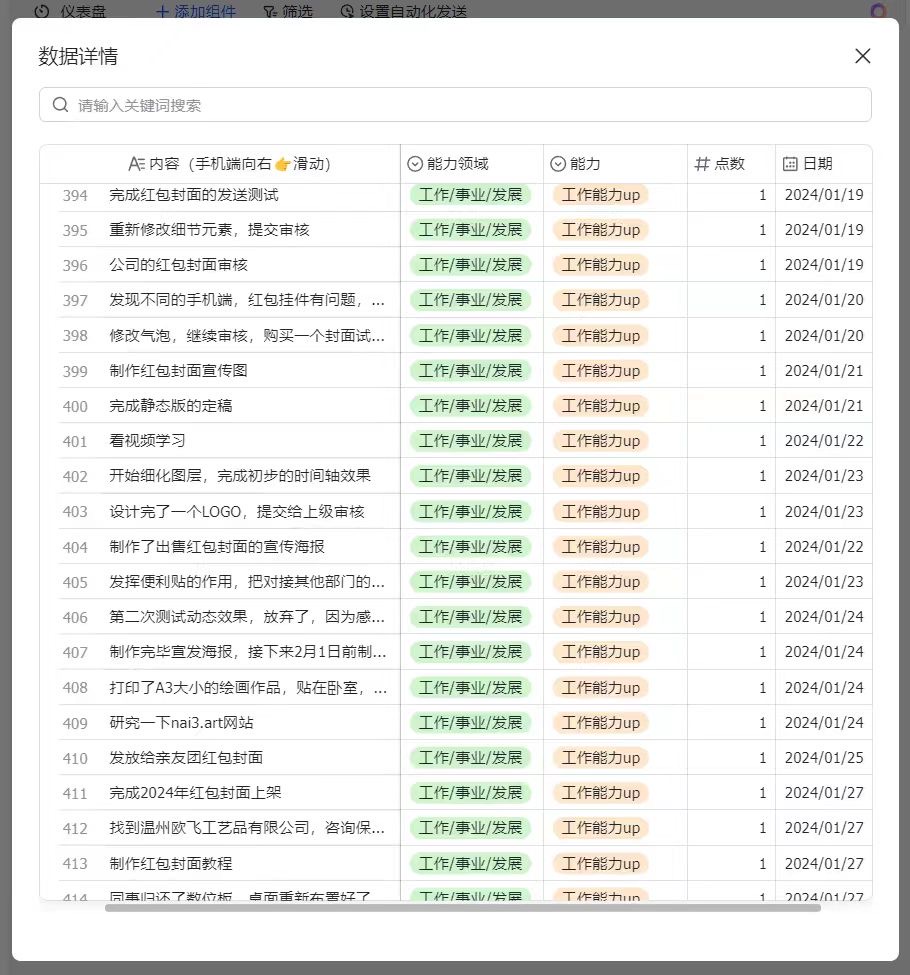Click the 日期 column header

(824, 164)
